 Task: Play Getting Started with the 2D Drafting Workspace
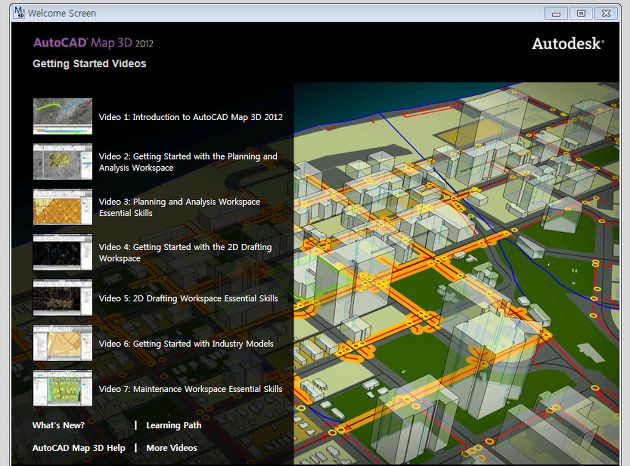(185, 253)
